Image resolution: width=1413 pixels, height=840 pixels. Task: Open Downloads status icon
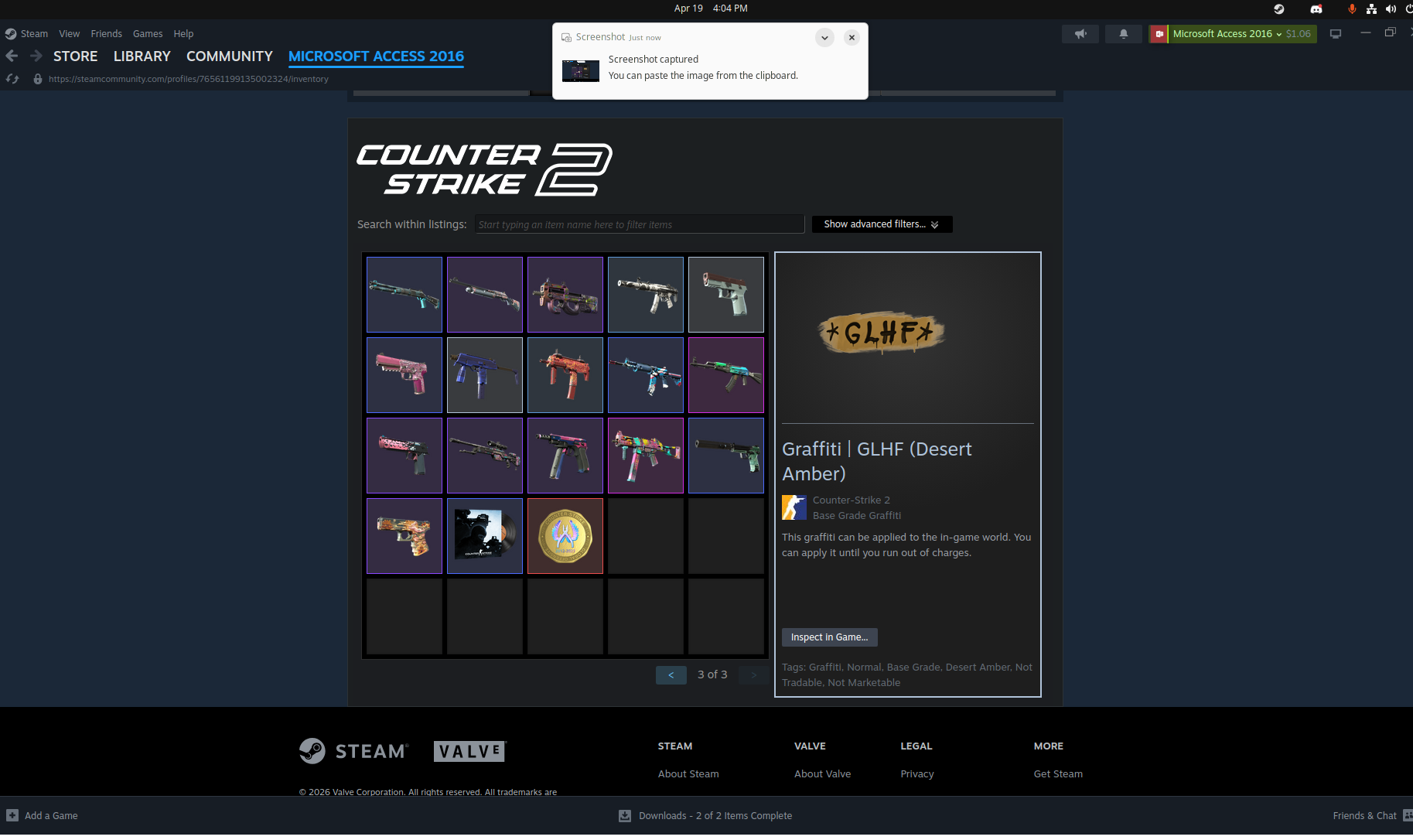(625, 815)
